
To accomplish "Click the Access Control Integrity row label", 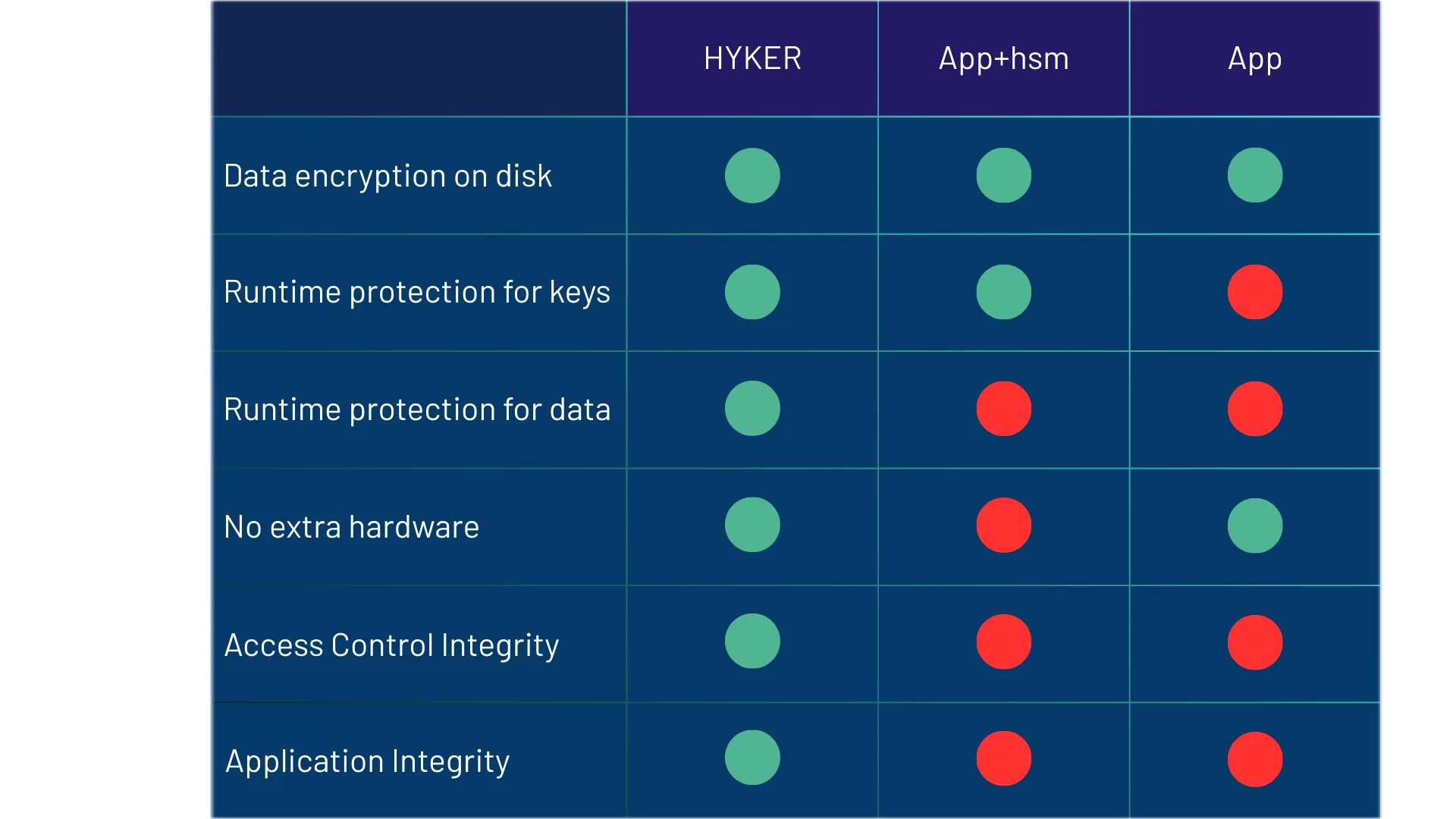I will 391,645.
